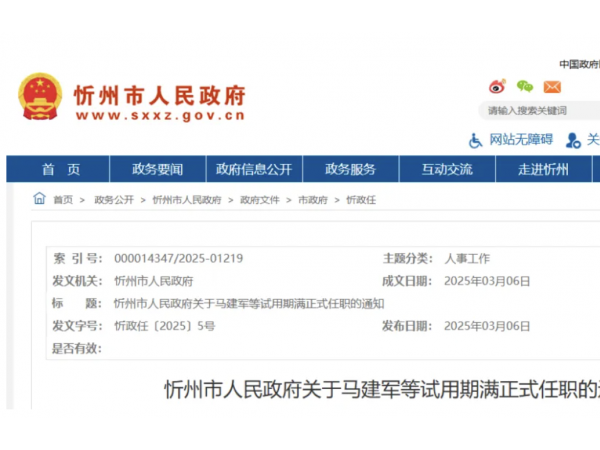Click the Weibo icon

497,87
